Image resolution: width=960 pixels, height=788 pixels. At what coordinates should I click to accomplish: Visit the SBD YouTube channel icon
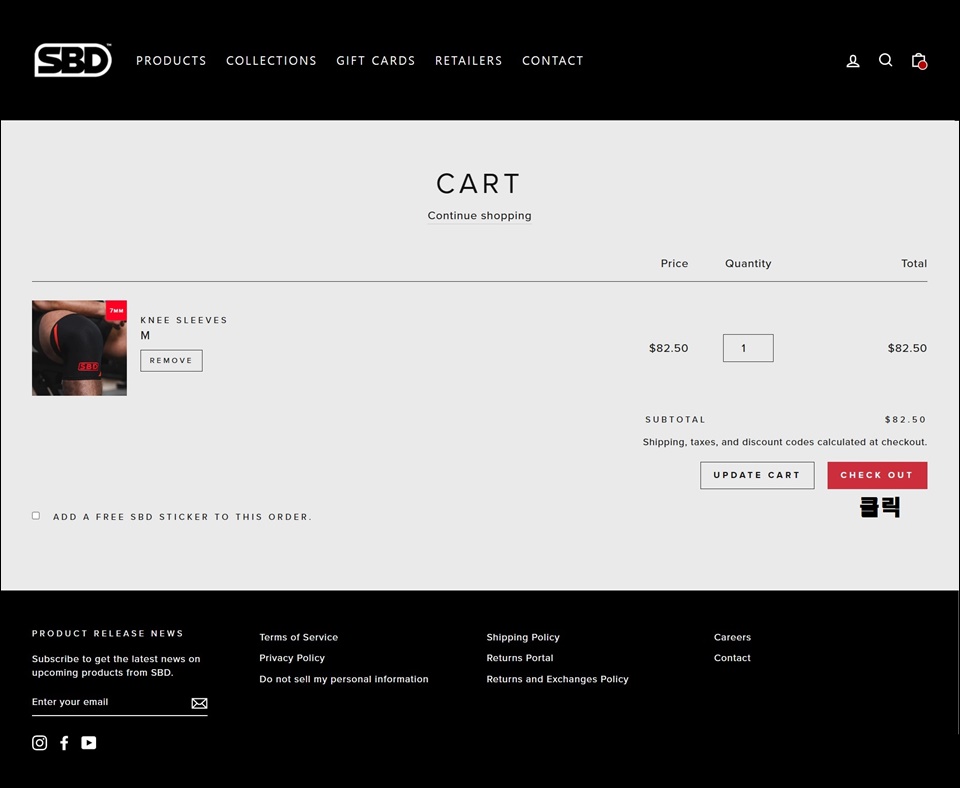(x=89, y=743)
